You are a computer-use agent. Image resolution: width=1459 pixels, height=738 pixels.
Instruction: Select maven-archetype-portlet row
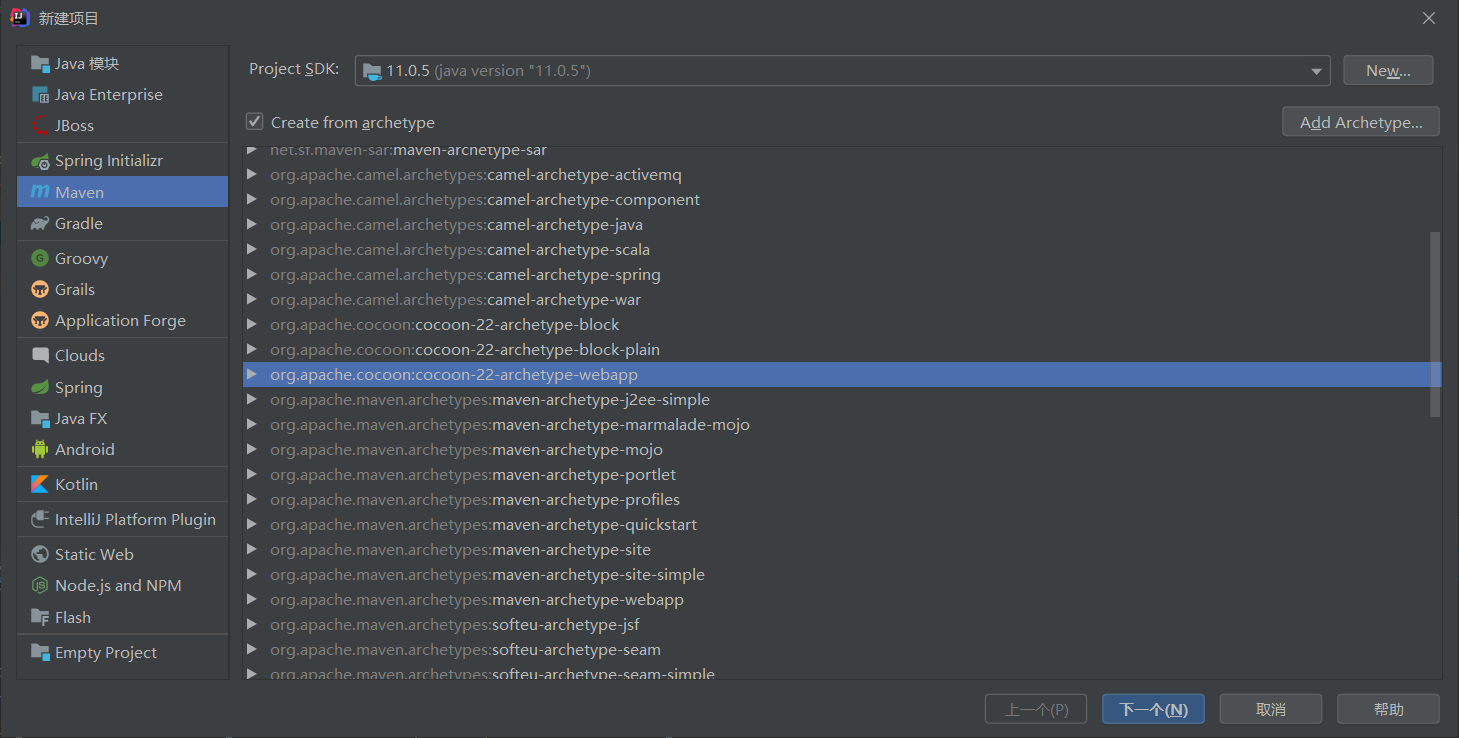pos(842,475)
